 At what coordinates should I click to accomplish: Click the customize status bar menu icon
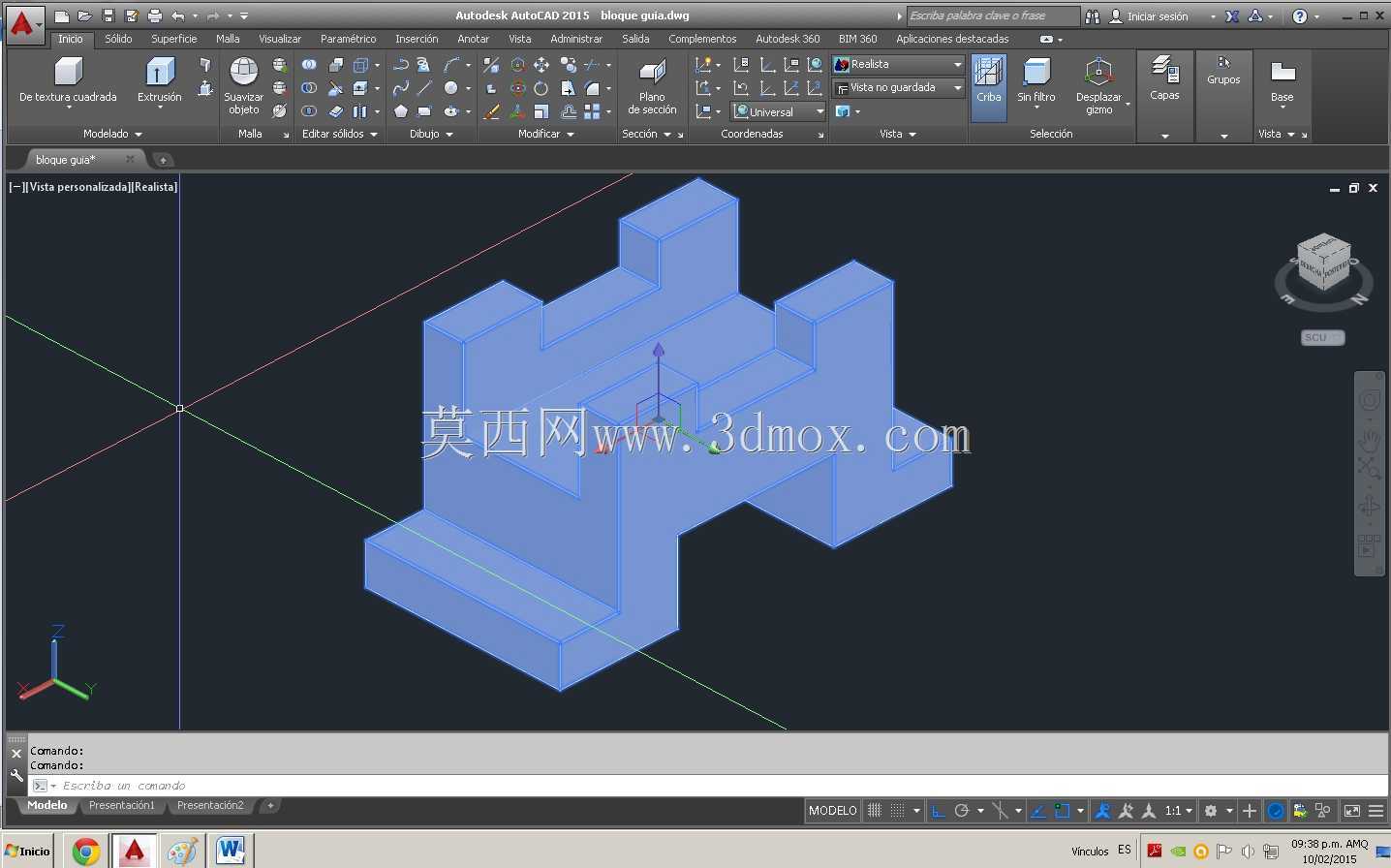[1376, 811]
